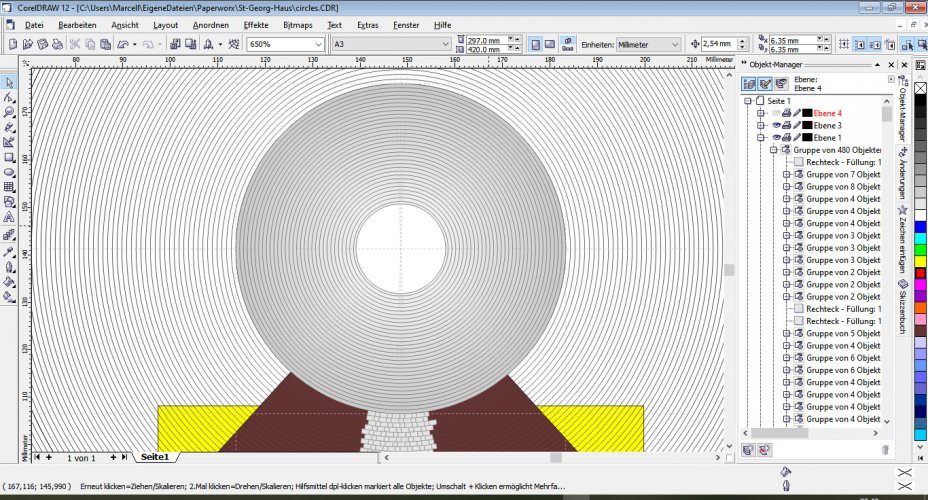The height and width of the screenshot is (500, 928).
Task: Expand the Ebene 4 layer node
Action: pyautogui.click(x=761, y=113)
